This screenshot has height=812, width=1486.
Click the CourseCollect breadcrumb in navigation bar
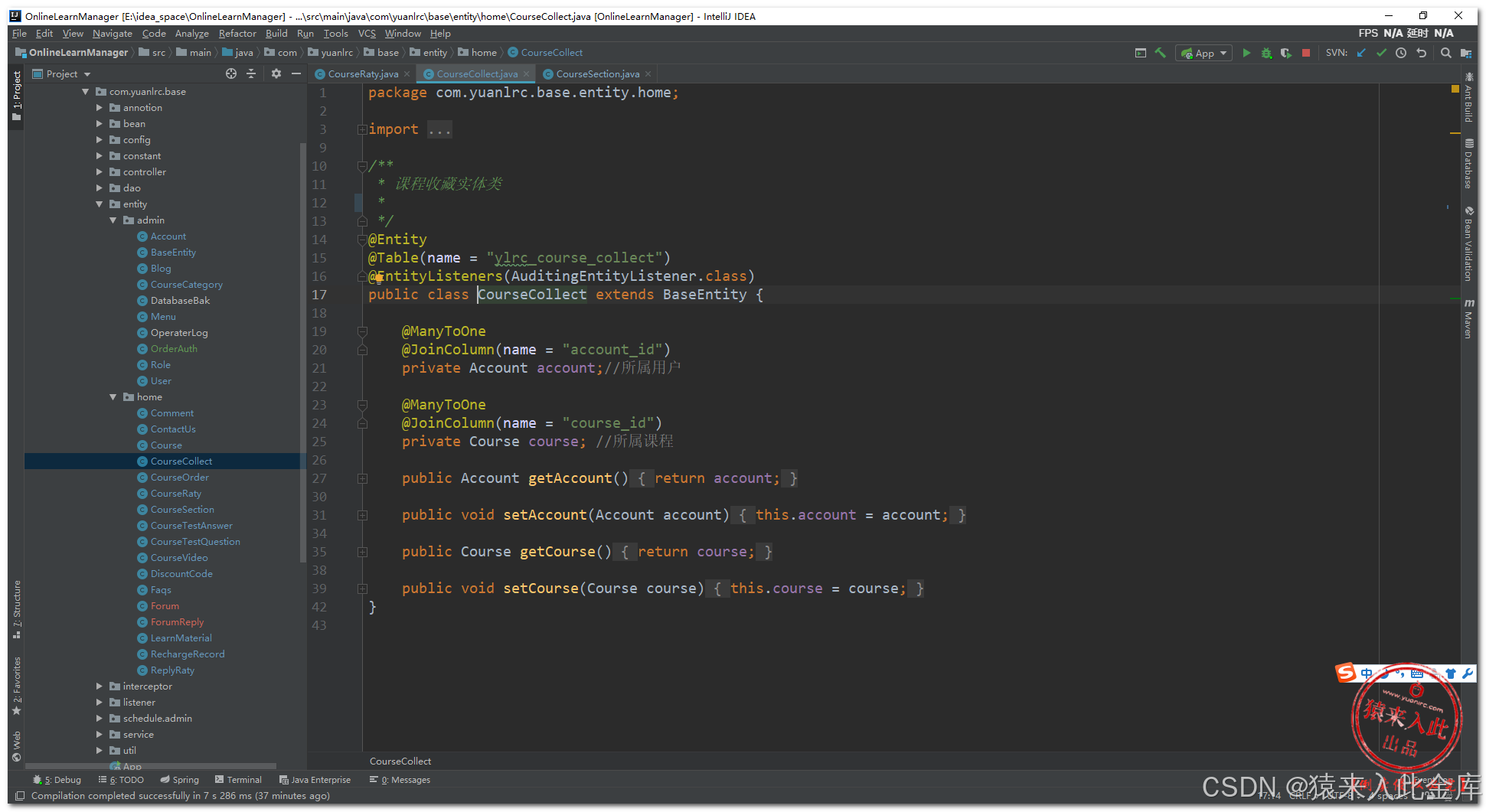pos(545,53)
